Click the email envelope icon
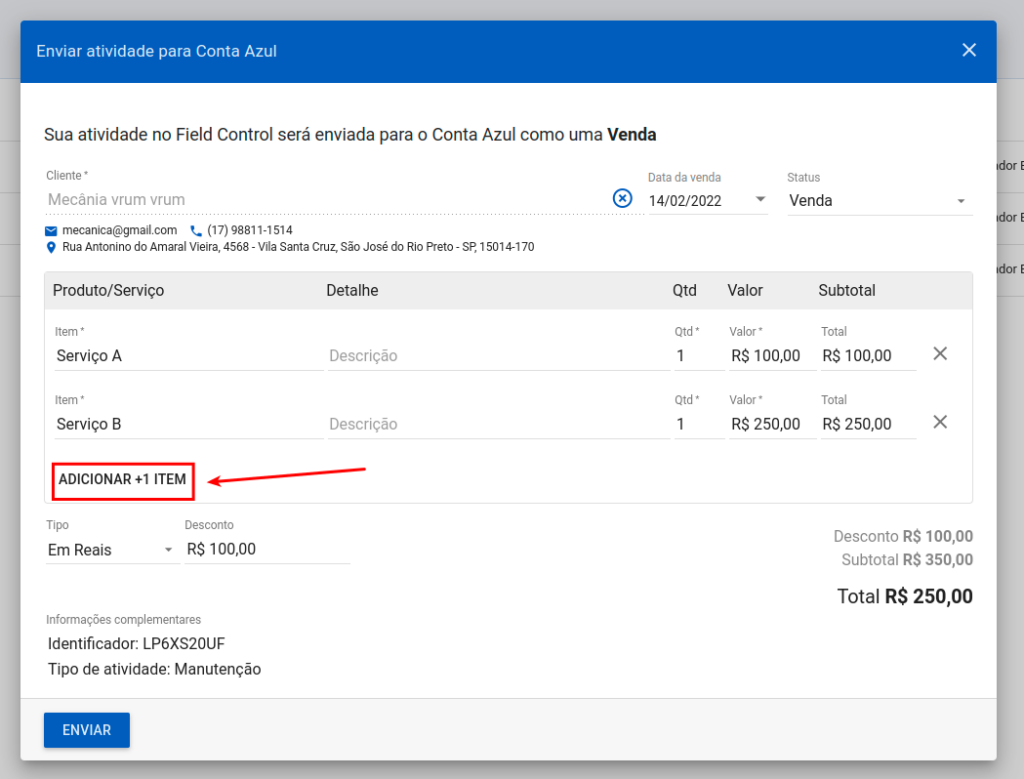The height and width of the screenshot is (779, 1024). point(51,231)
